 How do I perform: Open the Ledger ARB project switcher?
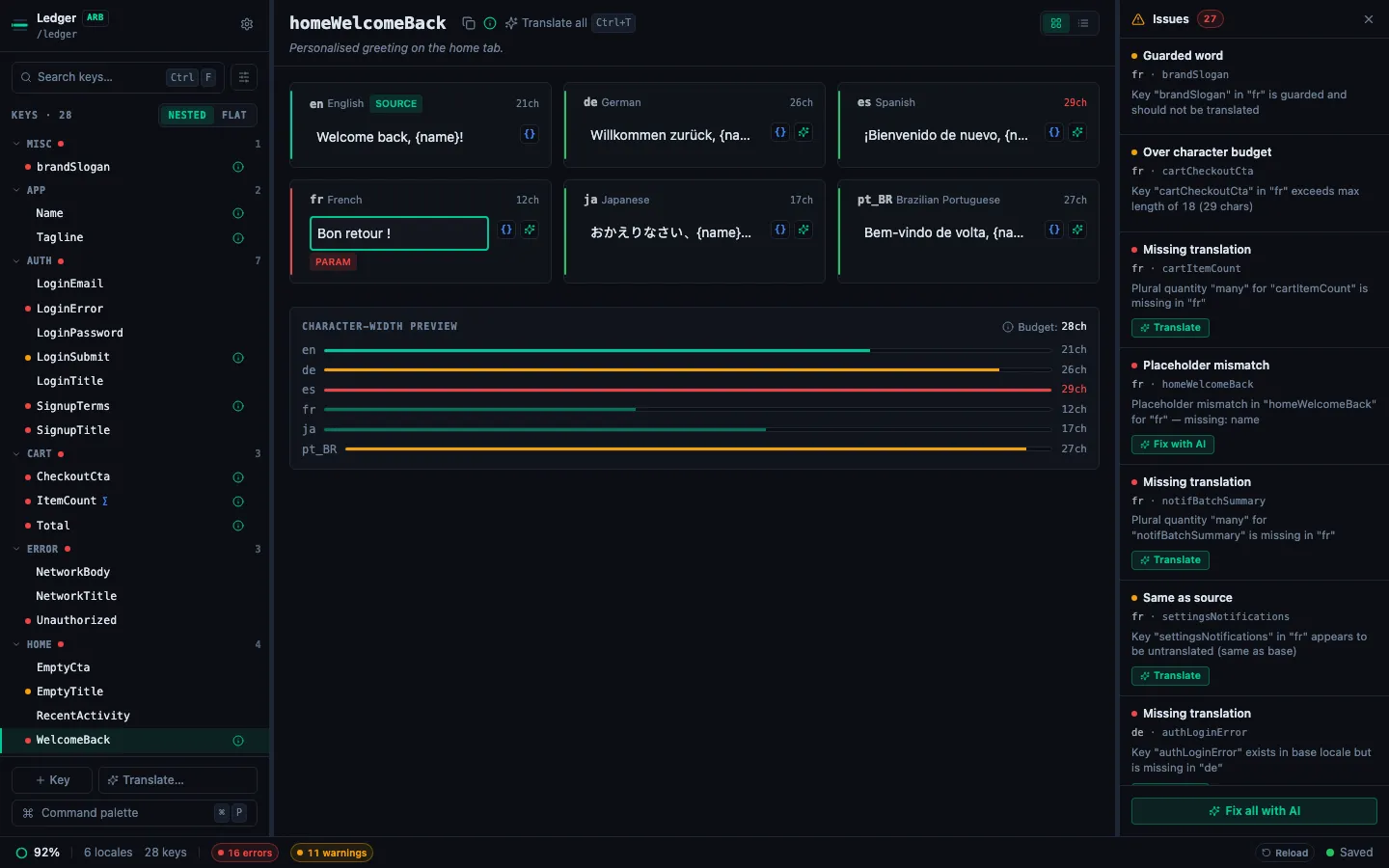click(x=60, y=24)
